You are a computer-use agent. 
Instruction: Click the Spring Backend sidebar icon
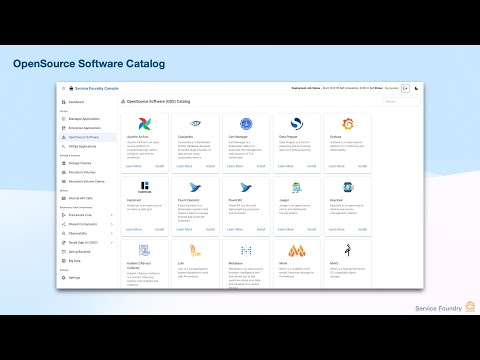64,252
